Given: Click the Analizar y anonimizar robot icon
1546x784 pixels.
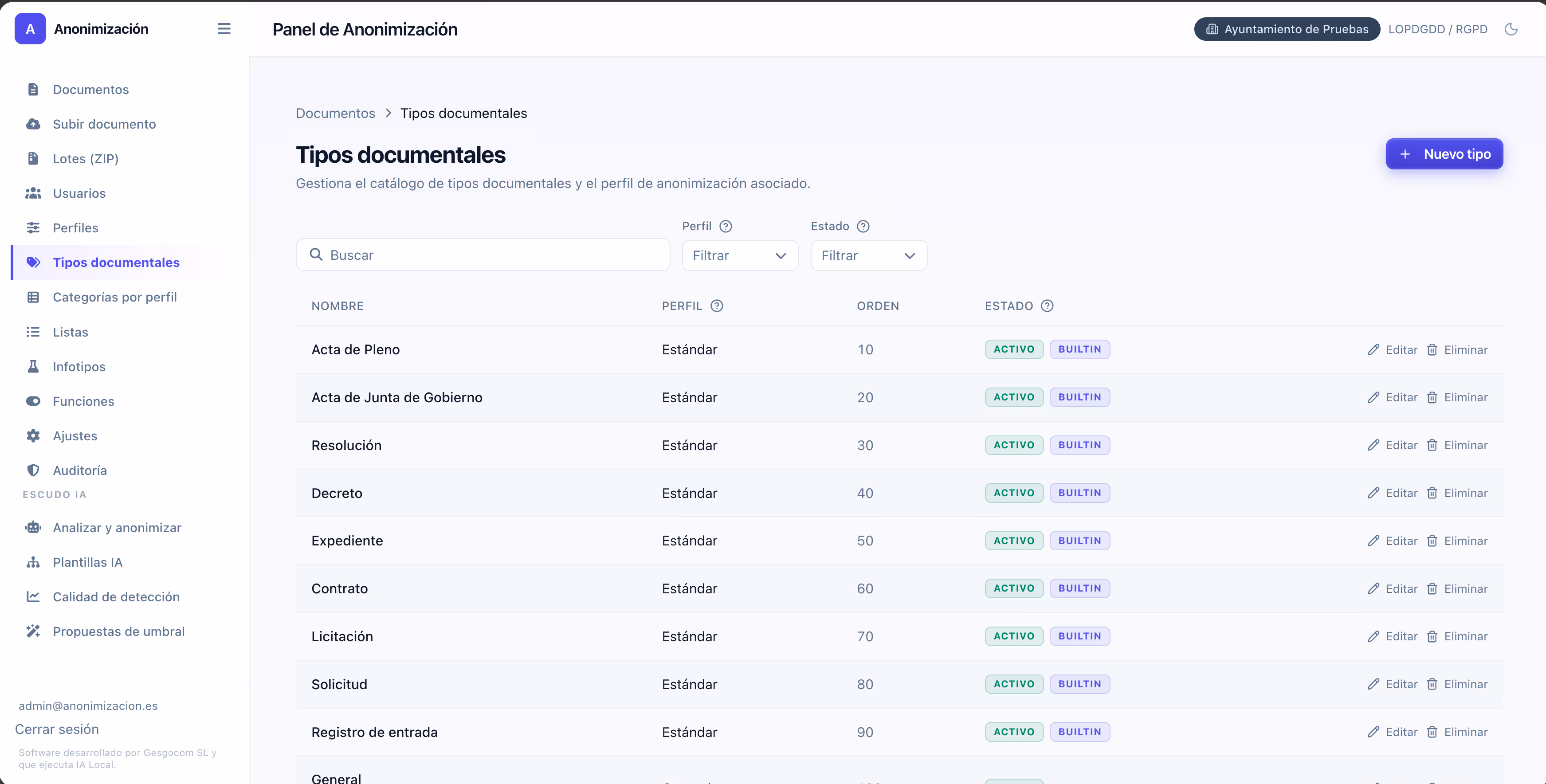Looking at the screenshot, I should pyautogui.click(x=33, y=528).
